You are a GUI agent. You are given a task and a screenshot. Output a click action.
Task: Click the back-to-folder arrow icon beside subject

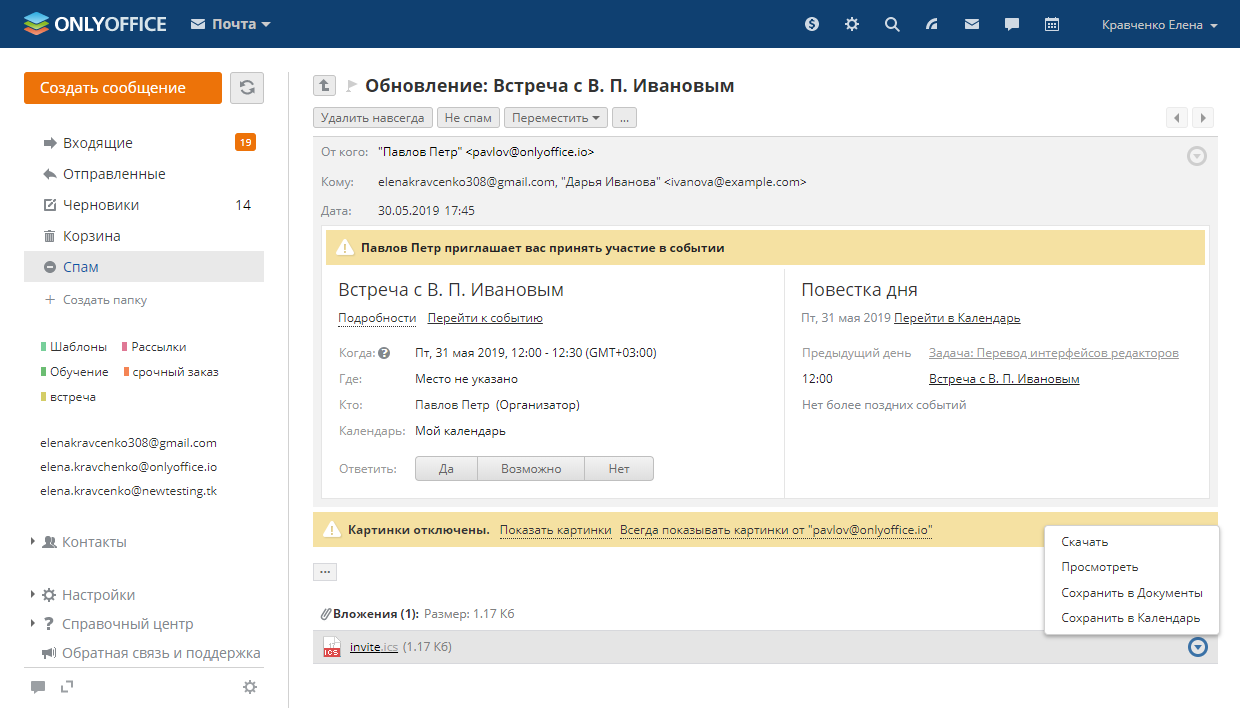[325, 86]
